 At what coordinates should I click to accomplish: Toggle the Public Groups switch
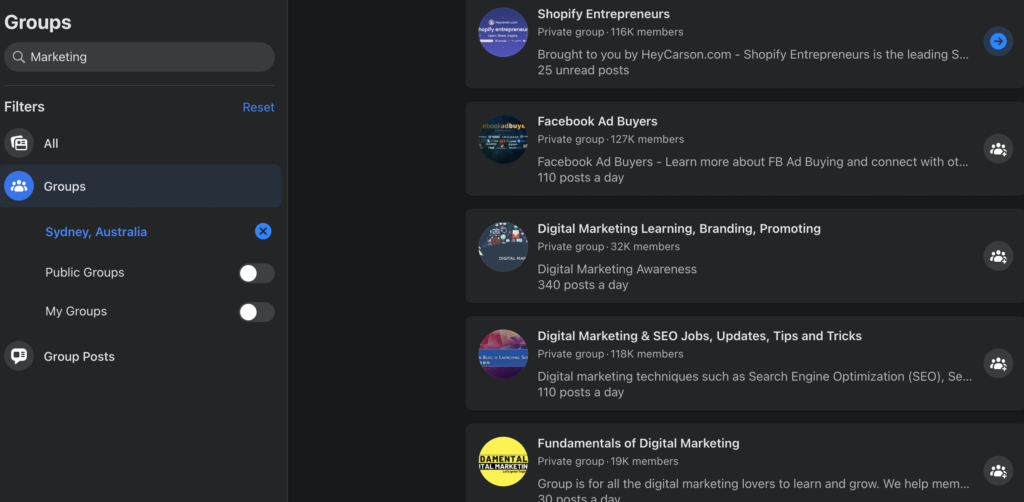(256, 273)
